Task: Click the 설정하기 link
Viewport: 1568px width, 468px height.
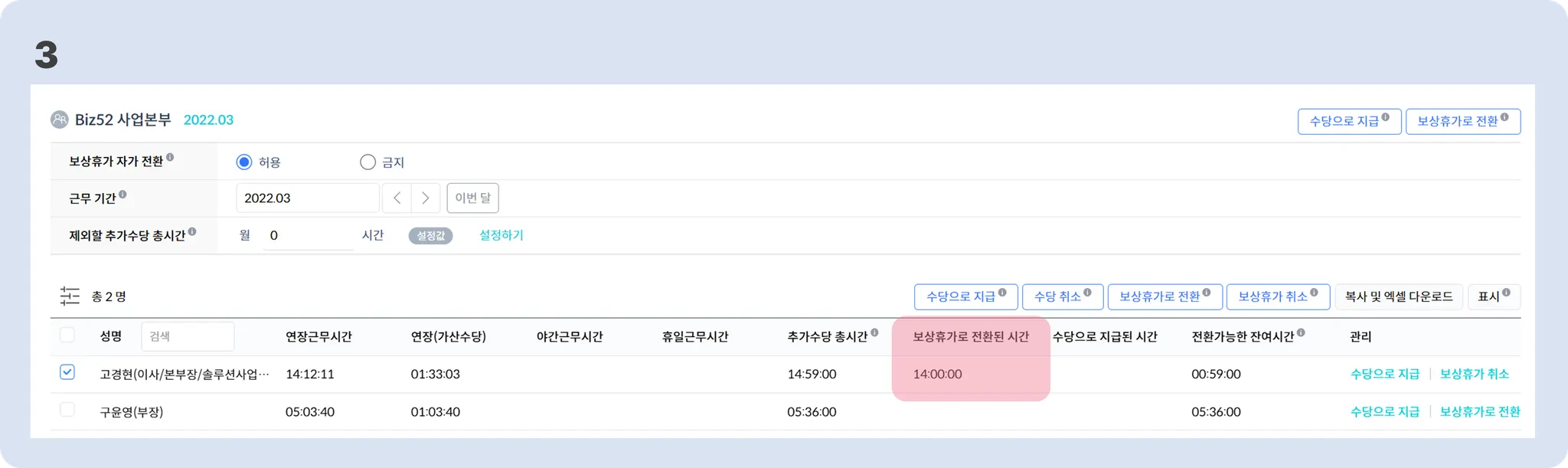Action: 501,235
